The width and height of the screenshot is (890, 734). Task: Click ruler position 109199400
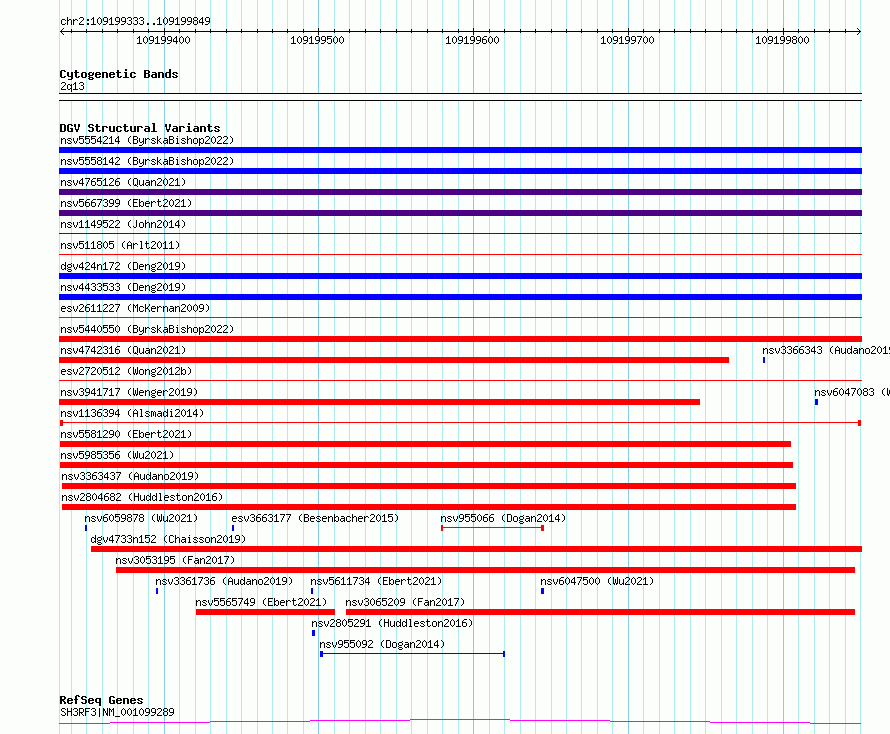163,40
